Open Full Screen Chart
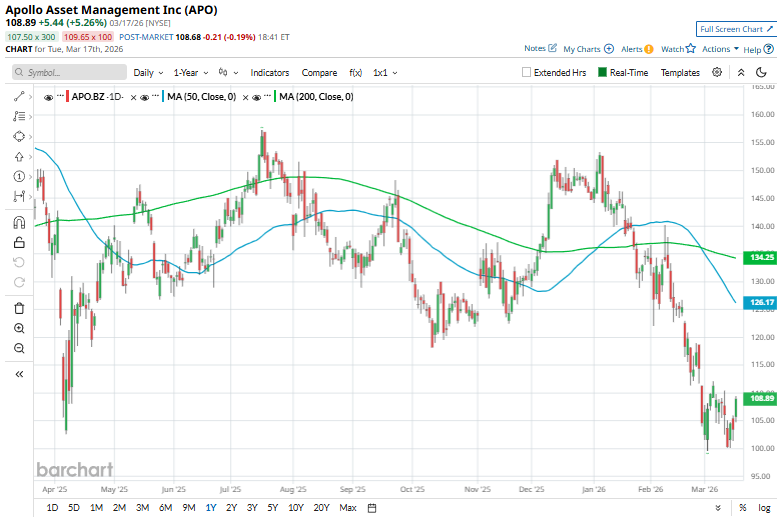 736,29
